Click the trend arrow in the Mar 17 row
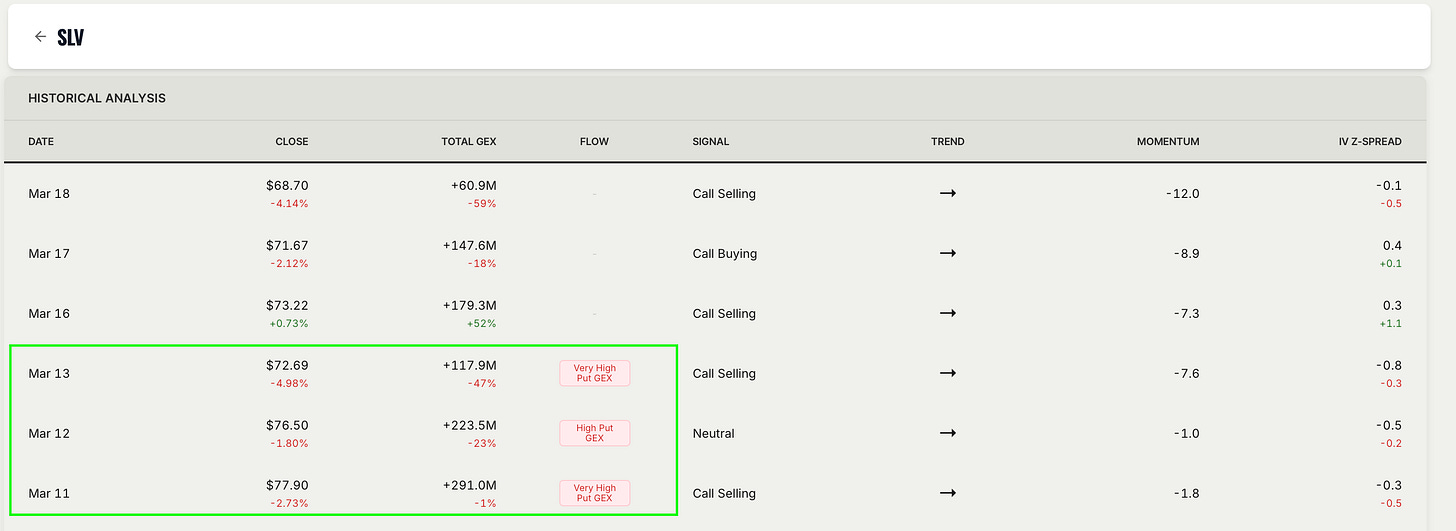Viewport: 1456px width, 531px height. tap(948, 253)
